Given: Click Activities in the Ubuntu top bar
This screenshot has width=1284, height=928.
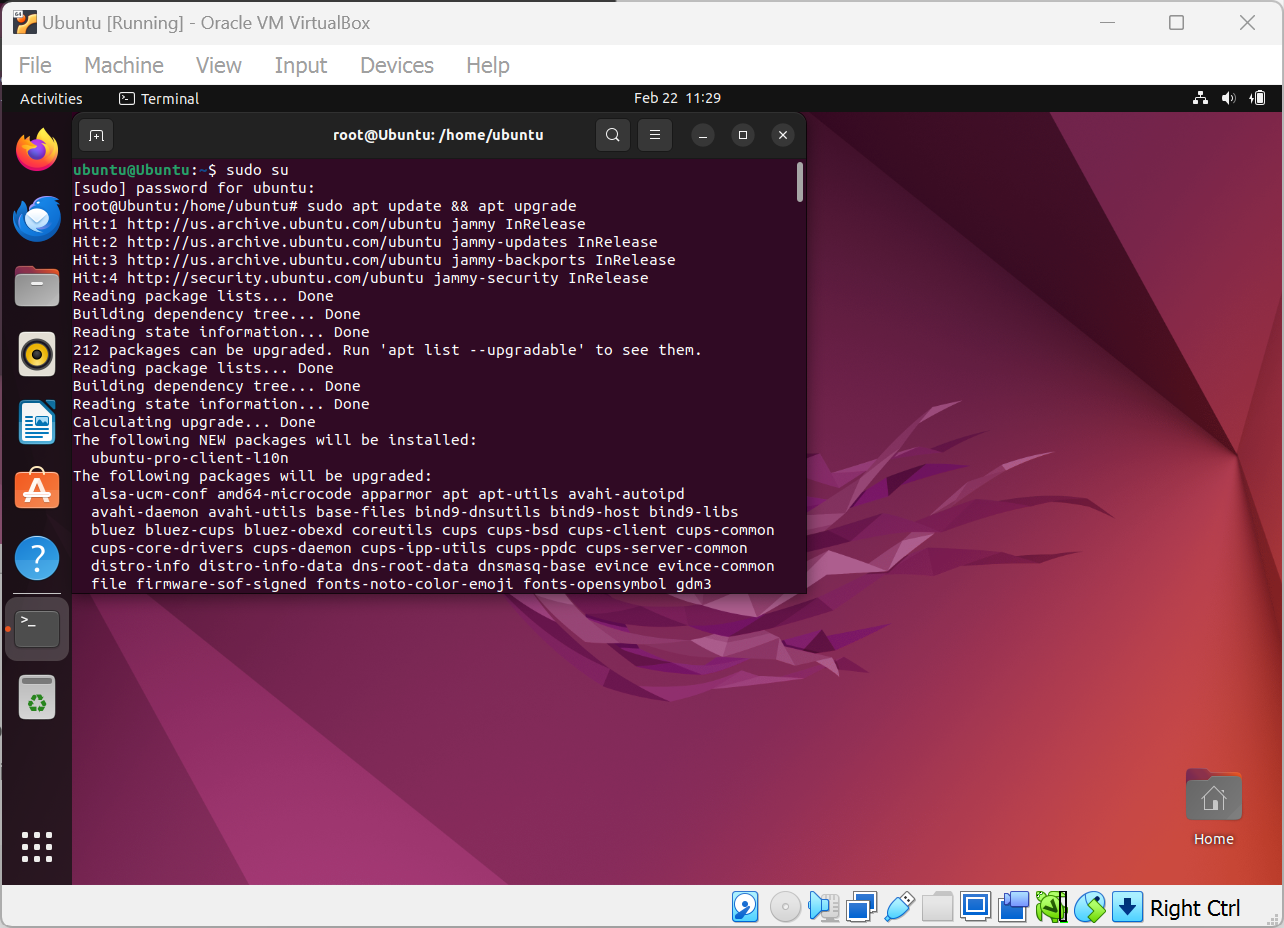Looking at the screenshot, I should click(51, 98).
